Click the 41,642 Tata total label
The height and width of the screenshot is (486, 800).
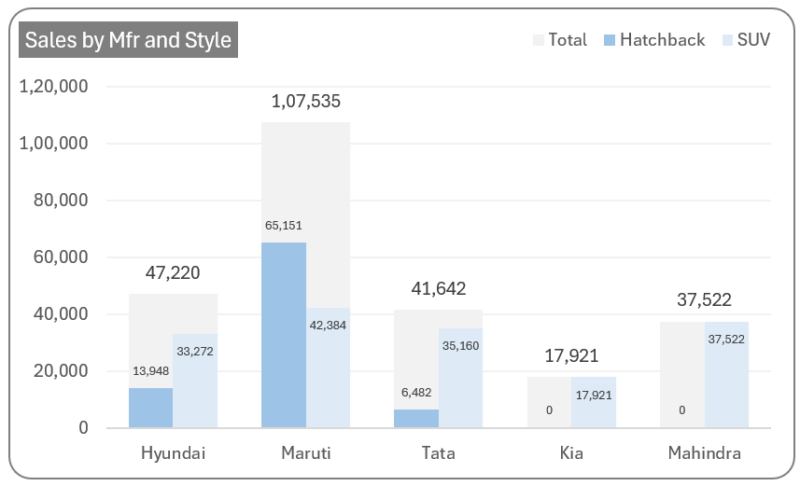pos(438,289)
